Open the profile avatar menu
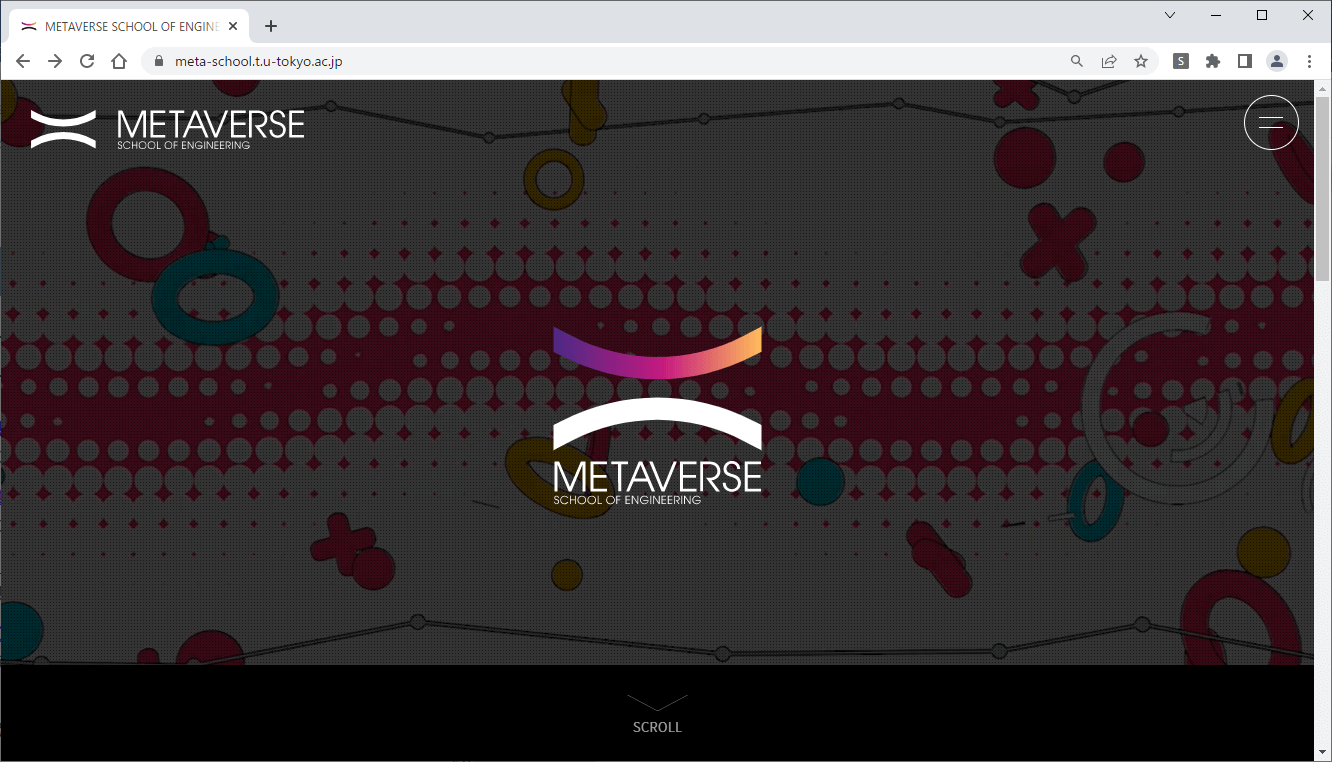This screenshot has height=762, width=1332. point(1277,61)
